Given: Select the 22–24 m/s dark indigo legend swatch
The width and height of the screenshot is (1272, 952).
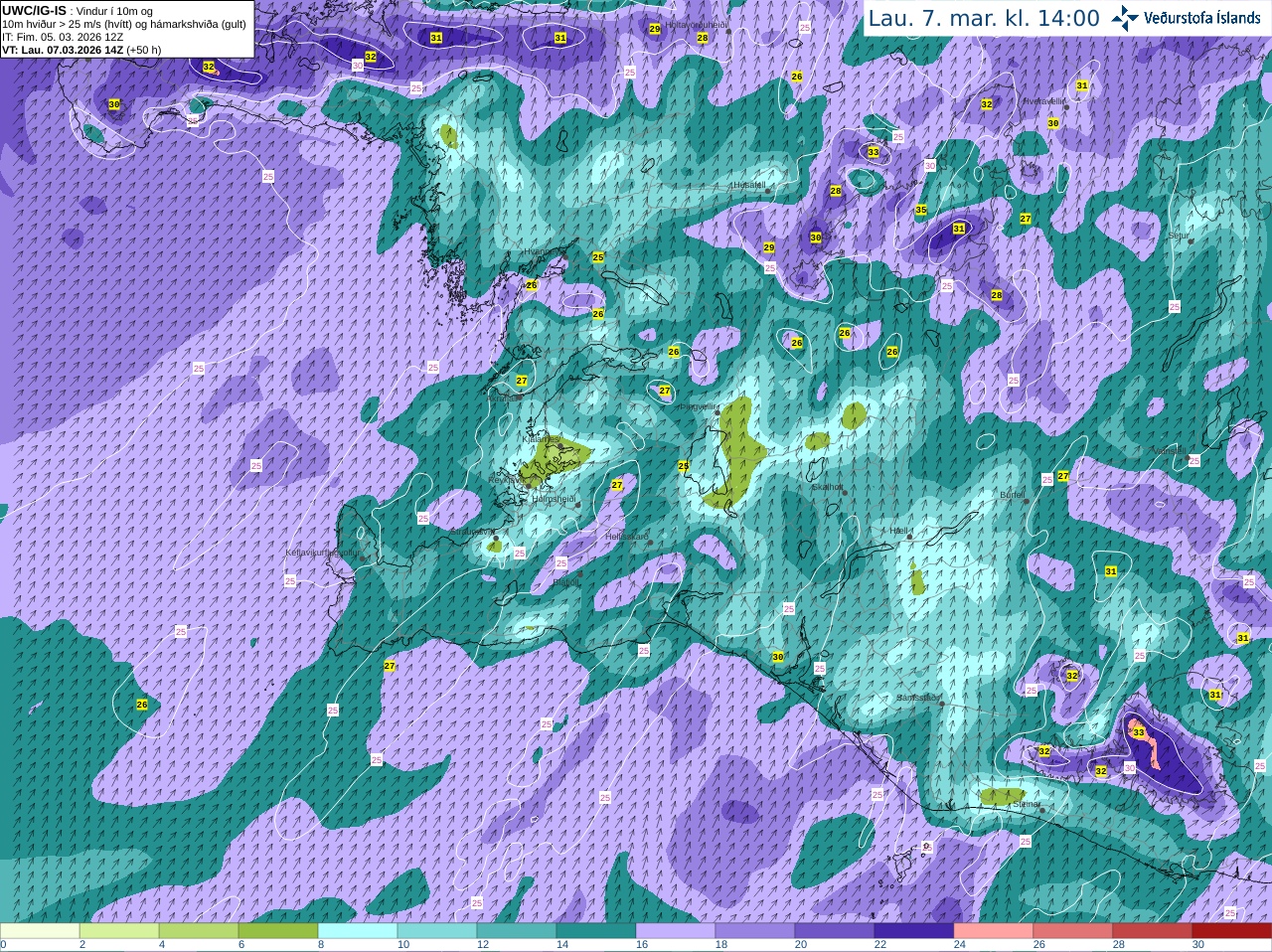Looking at the screenshot, I should [x=914, y=931].
